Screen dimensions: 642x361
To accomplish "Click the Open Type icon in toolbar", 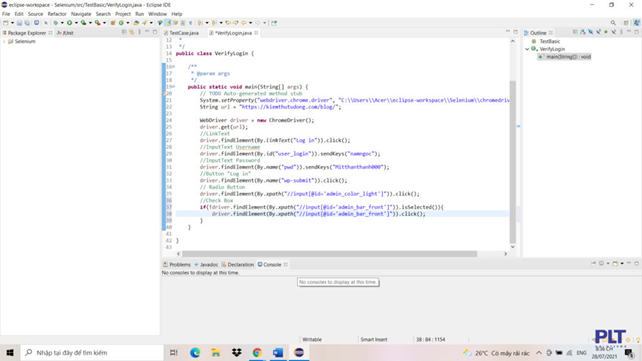I will tap(136, 23).
